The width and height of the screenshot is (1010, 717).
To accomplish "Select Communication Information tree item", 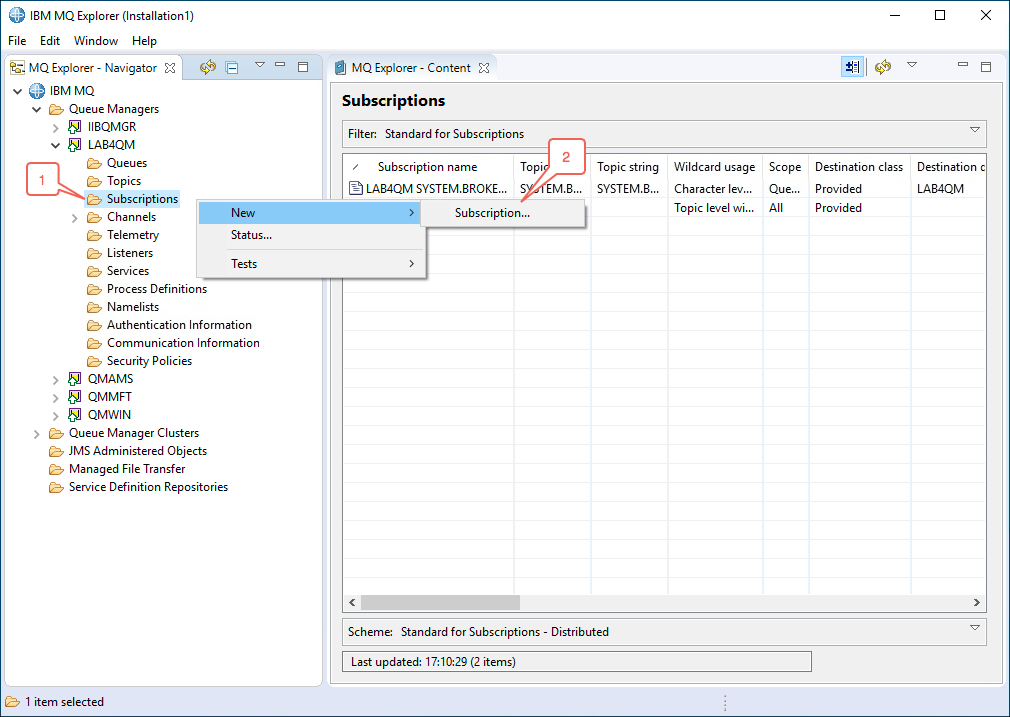I will click(x=183, y=343).
